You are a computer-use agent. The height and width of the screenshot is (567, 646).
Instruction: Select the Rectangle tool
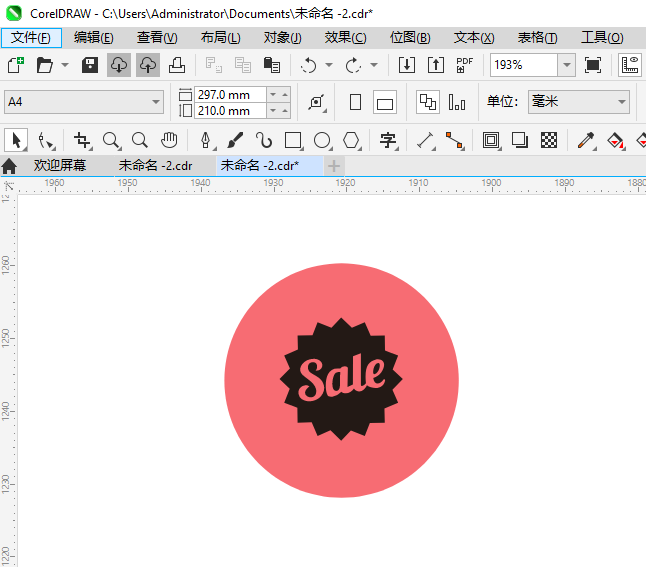293,141
